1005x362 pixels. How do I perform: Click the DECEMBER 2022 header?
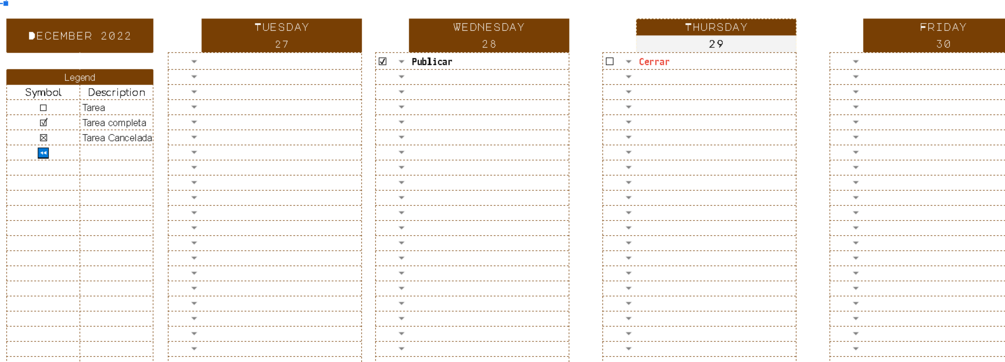[x=80, y=36]
